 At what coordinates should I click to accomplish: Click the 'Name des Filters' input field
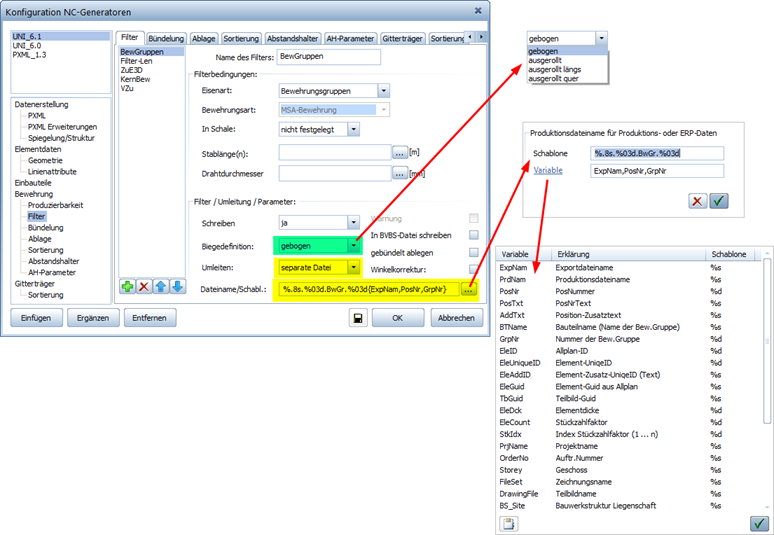[327, 57]
